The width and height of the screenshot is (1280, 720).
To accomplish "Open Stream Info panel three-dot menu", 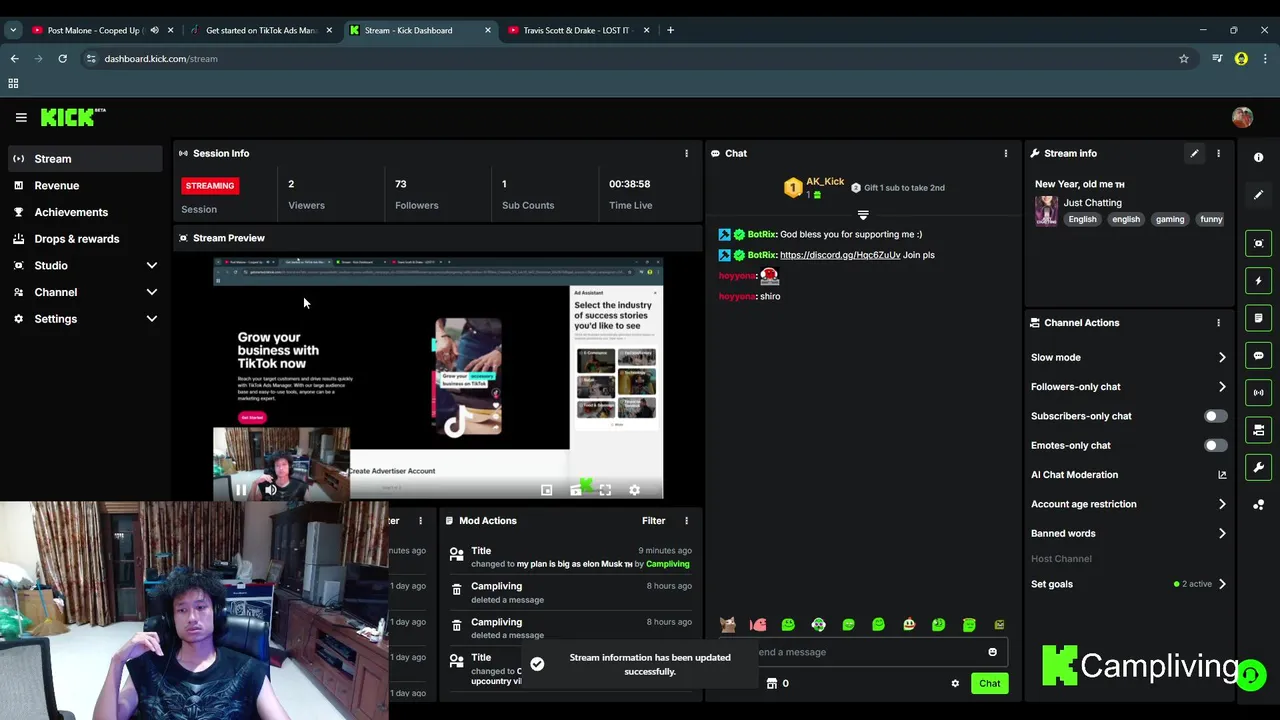I will click(1218, 153).
